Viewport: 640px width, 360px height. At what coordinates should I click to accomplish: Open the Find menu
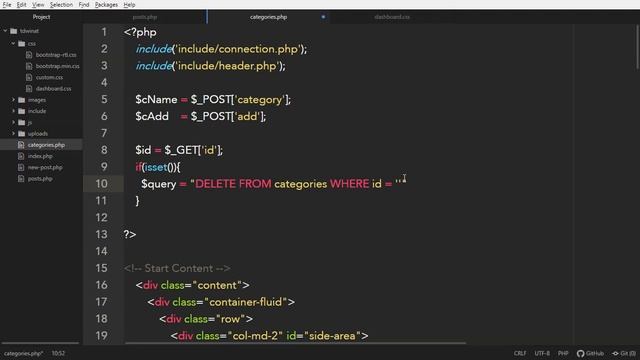[84, 4]
